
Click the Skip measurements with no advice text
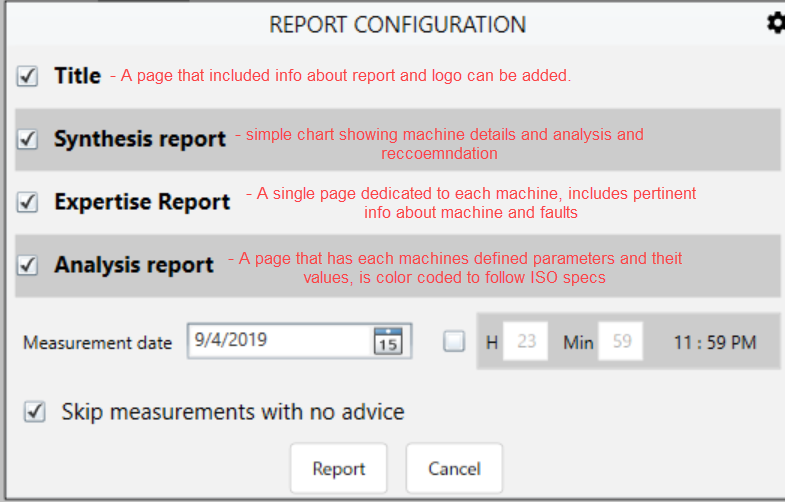233,412
